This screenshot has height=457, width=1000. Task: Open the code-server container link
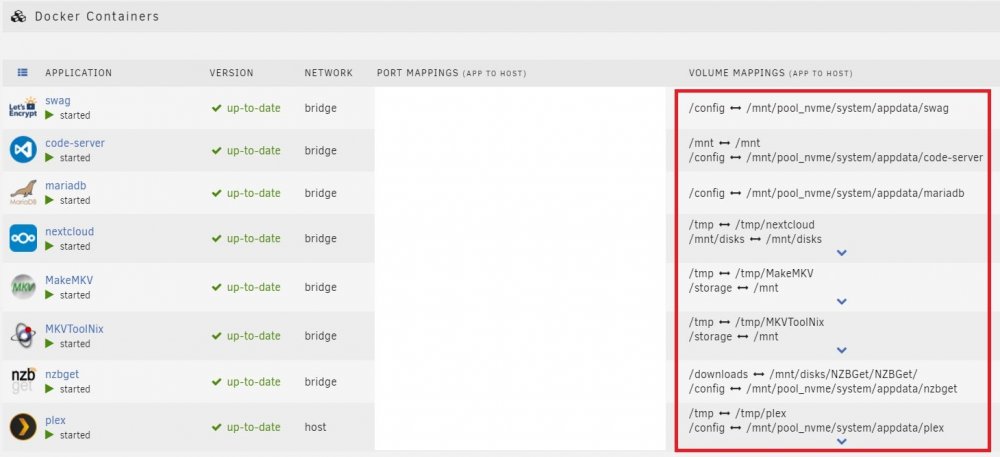pos(75,143)
